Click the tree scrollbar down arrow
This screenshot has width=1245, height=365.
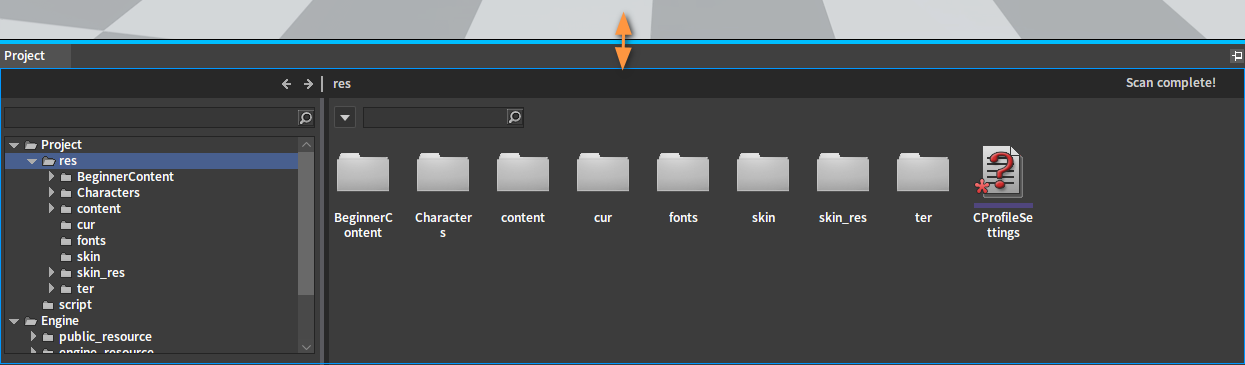click(306, 346)
